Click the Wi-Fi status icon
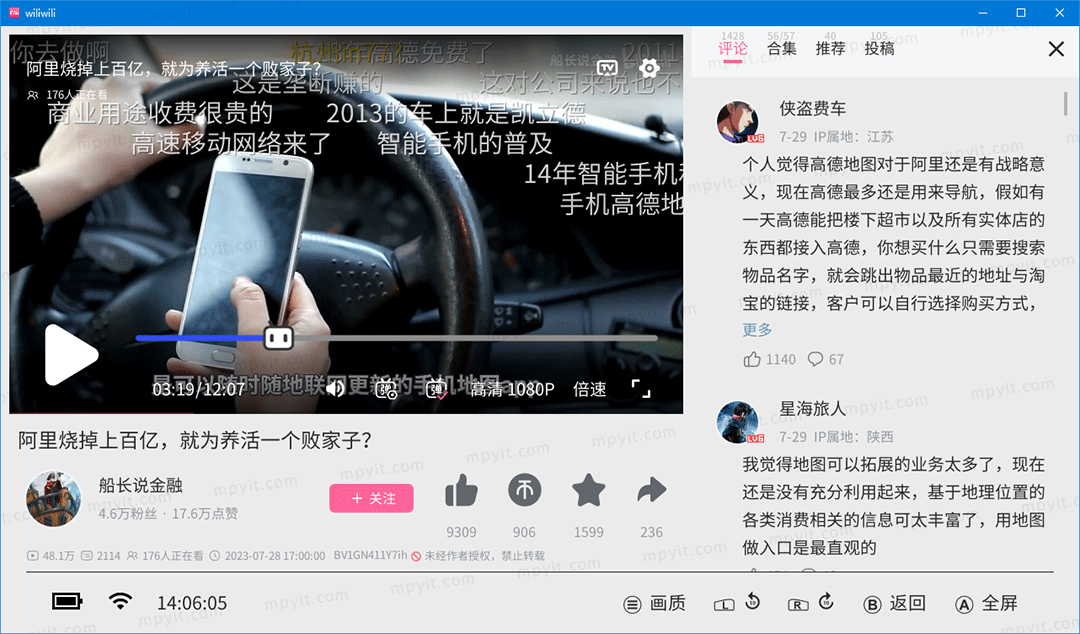 [x=121, y=601]
